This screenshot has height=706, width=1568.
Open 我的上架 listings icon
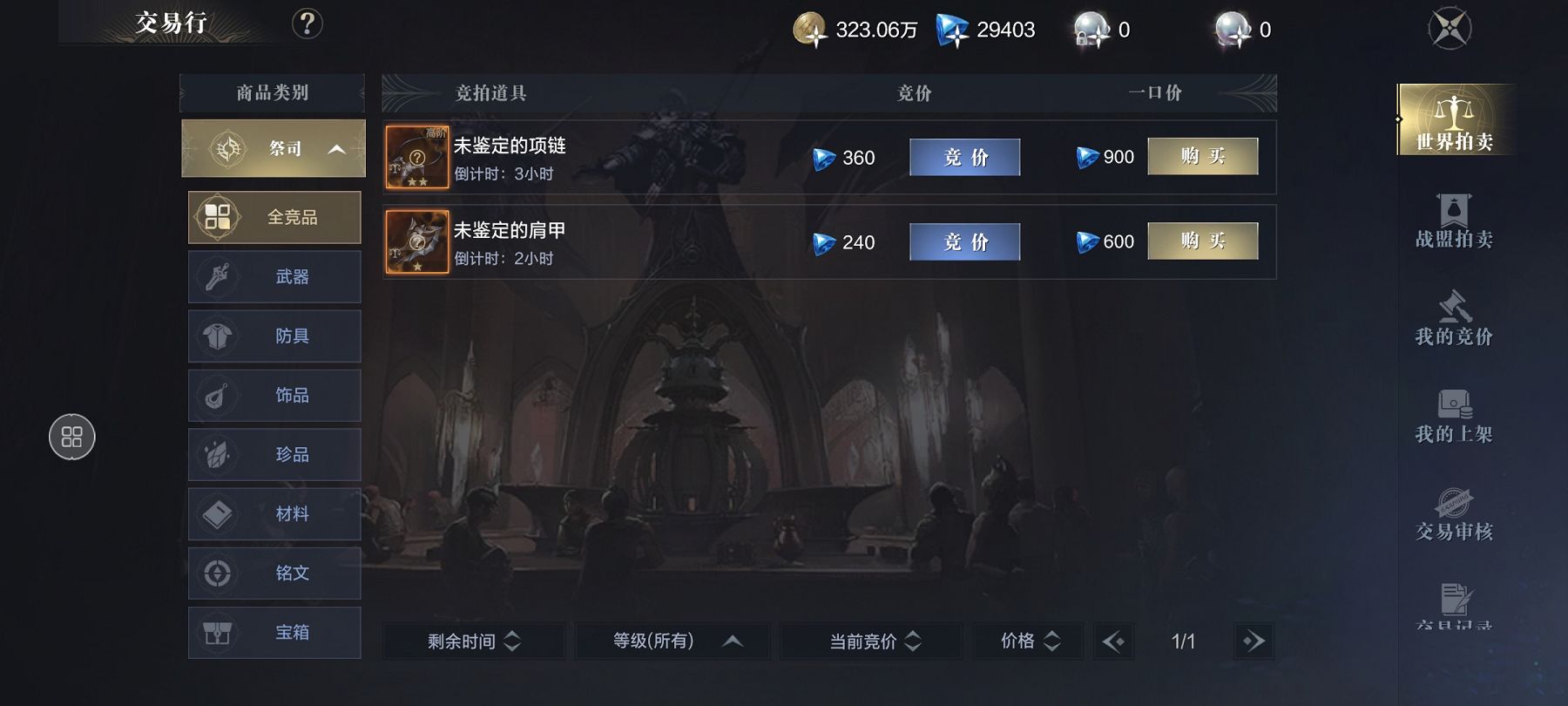(1454, 417)
